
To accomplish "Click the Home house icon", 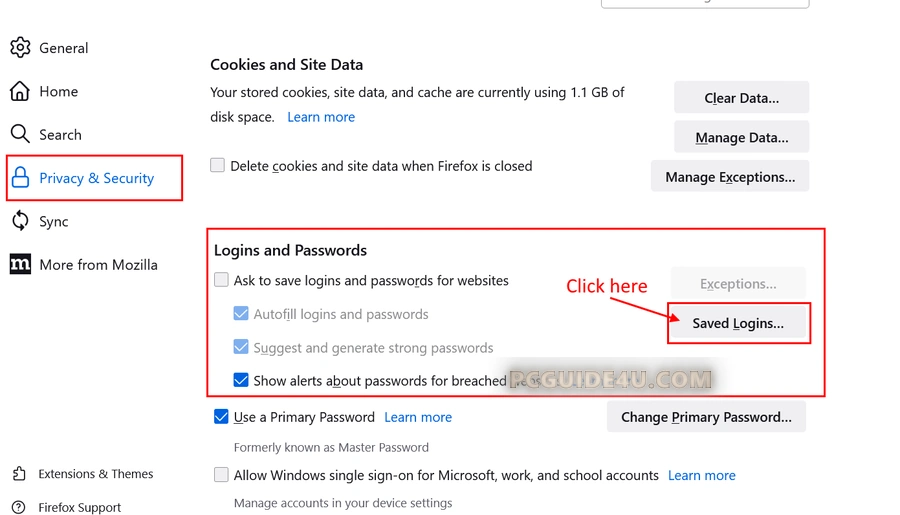I will point(20,92).
